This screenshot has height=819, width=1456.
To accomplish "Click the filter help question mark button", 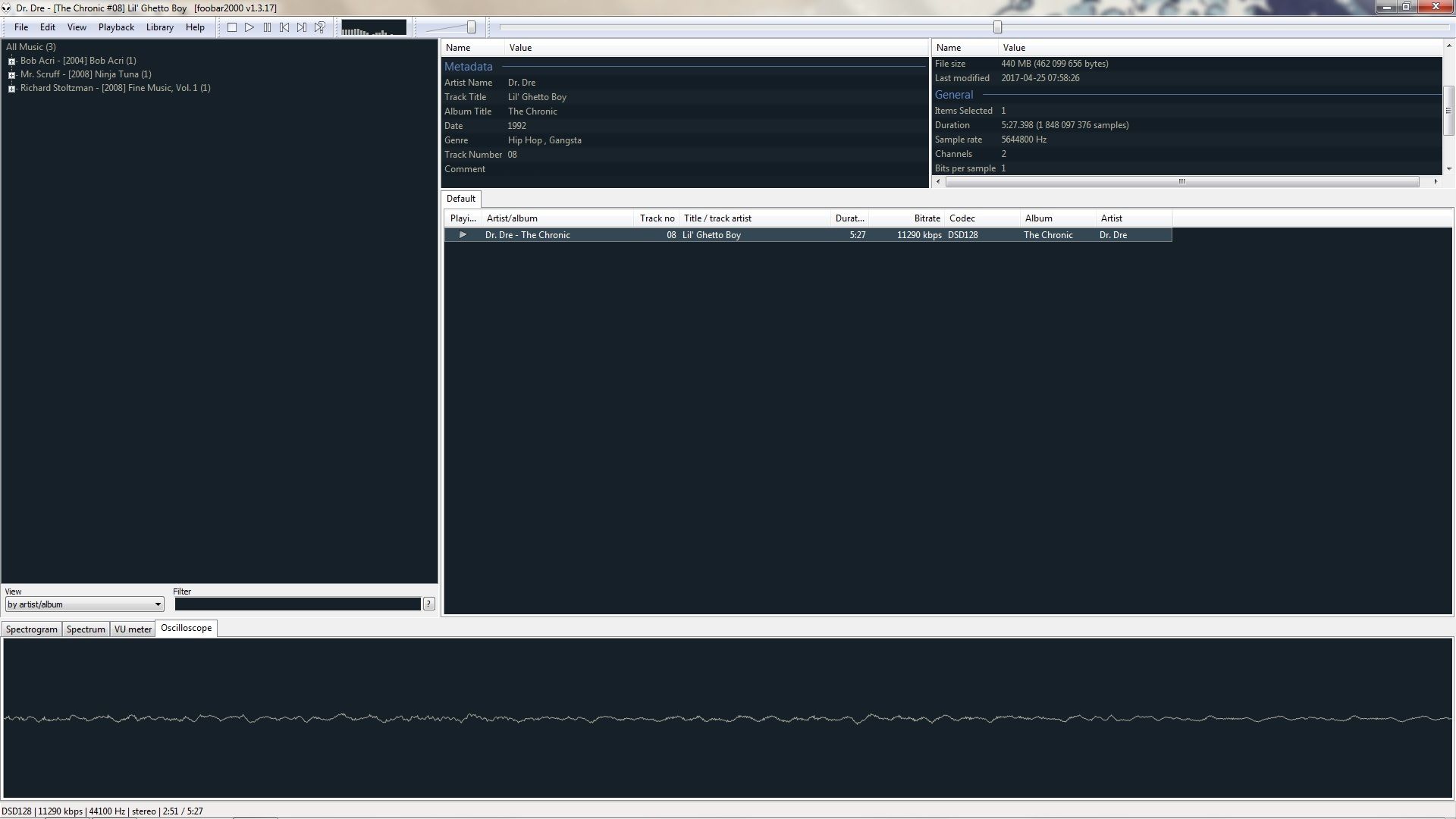I will [428, 604].
